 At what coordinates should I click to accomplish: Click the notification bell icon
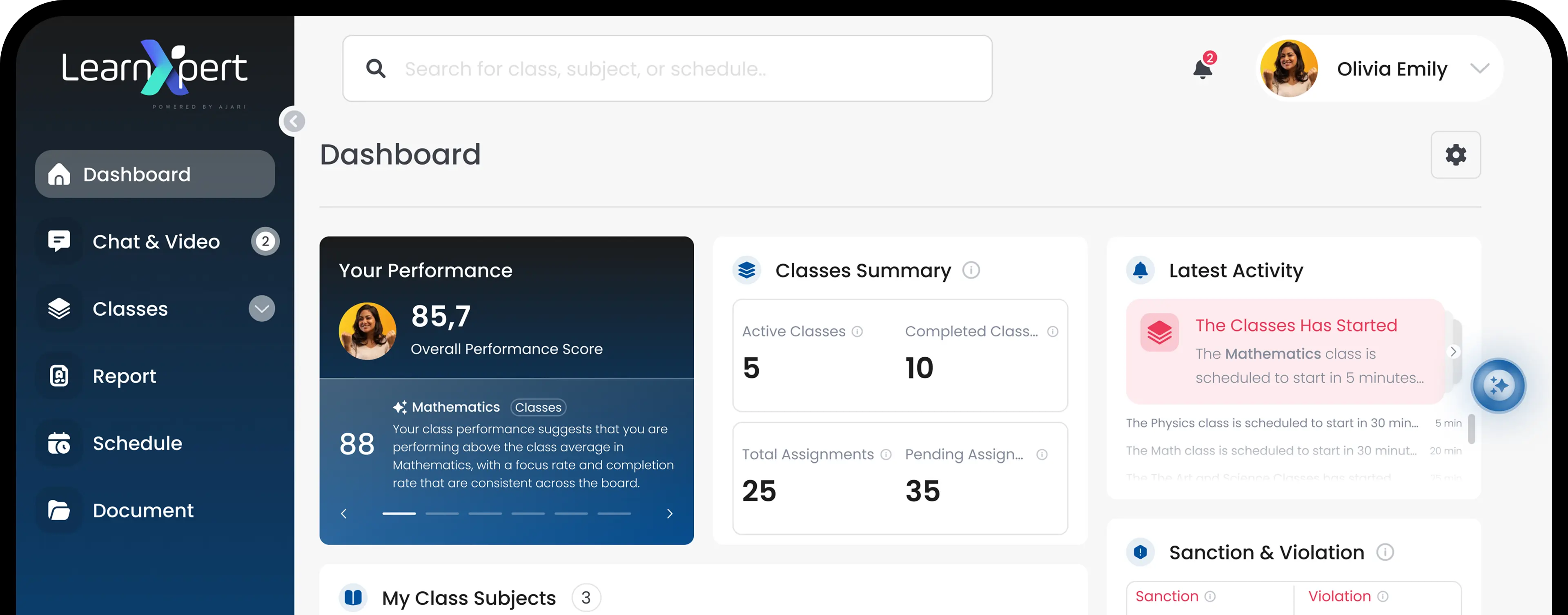[1202, 69]
